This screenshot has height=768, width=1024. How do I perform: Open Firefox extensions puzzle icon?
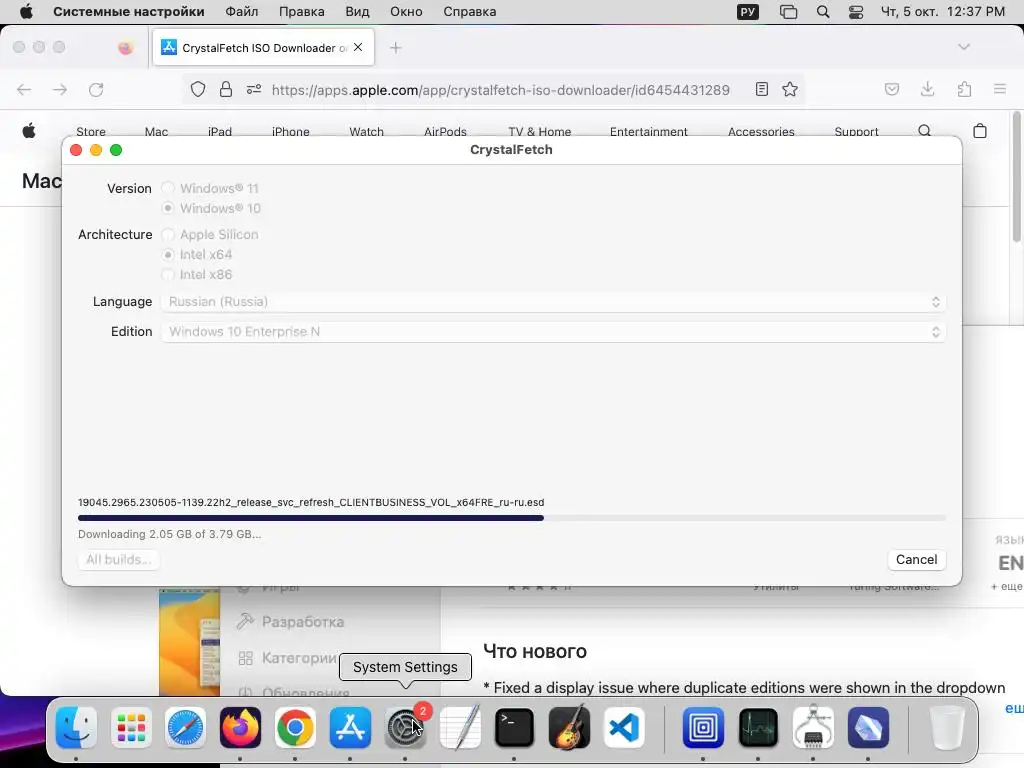[964, 89]
